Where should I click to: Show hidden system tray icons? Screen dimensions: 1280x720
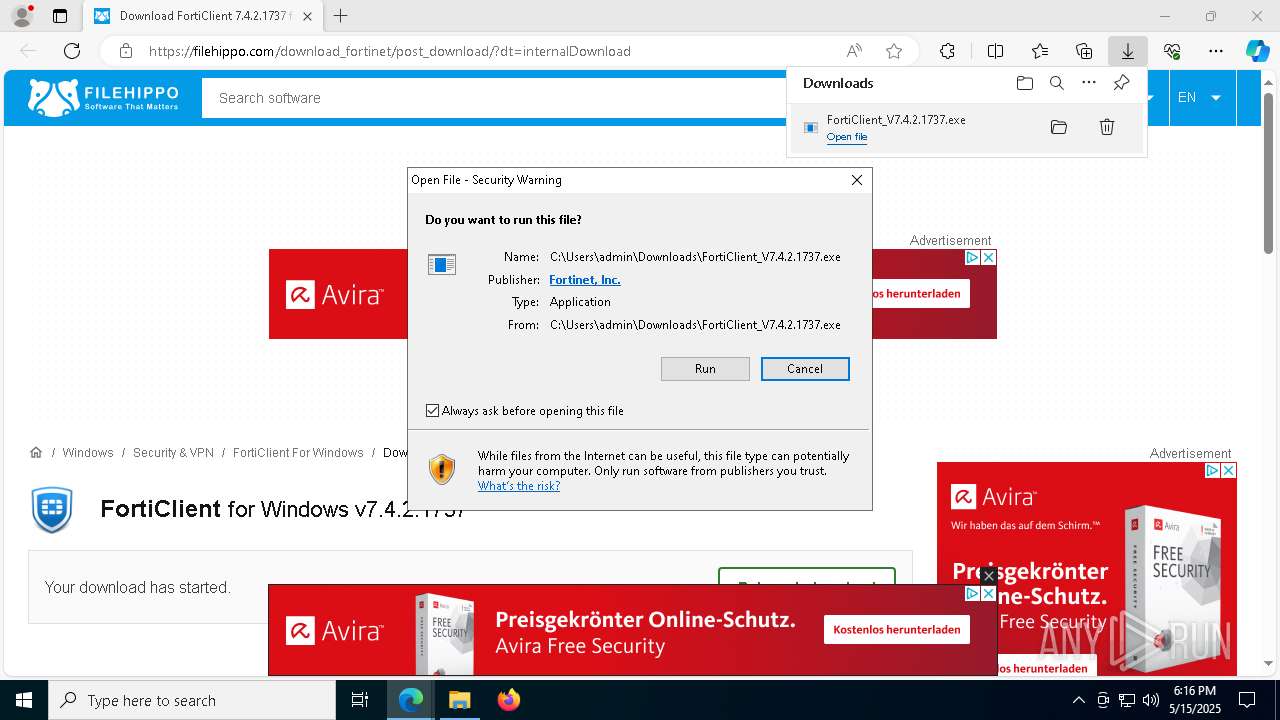pyautogui.click(x=1078, y=700)
